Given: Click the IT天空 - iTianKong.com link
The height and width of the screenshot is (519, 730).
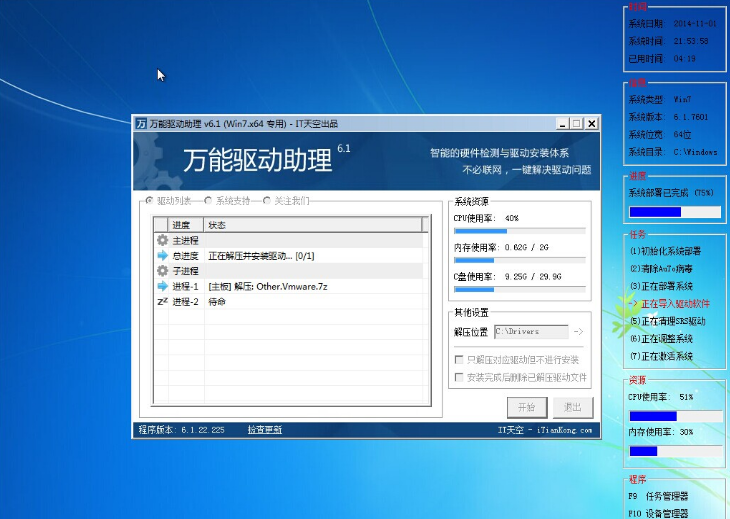Looking at the screenshot, I should [x=545, y=430].
